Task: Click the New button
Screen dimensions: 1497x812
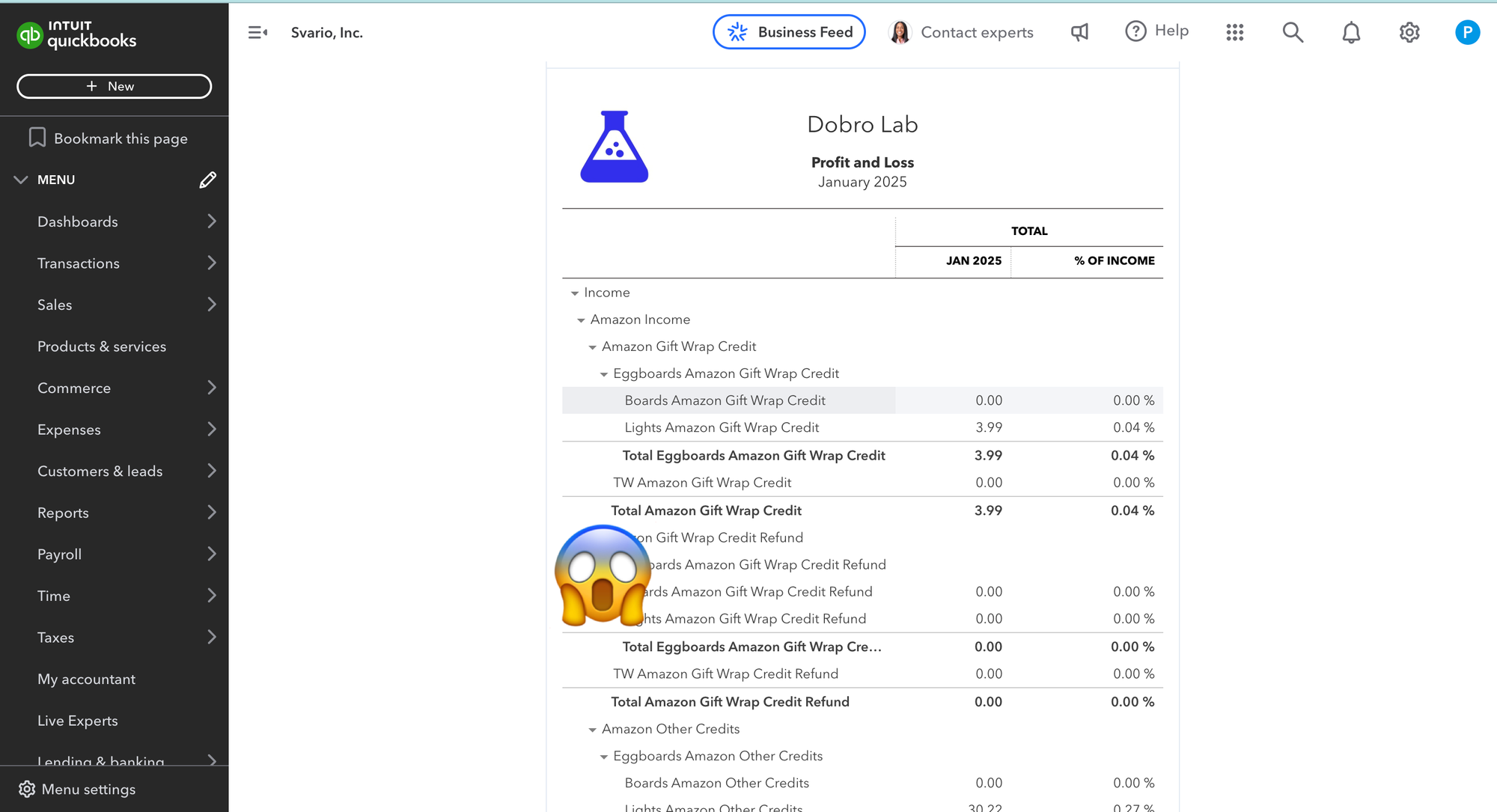Action: pos(115,86)
